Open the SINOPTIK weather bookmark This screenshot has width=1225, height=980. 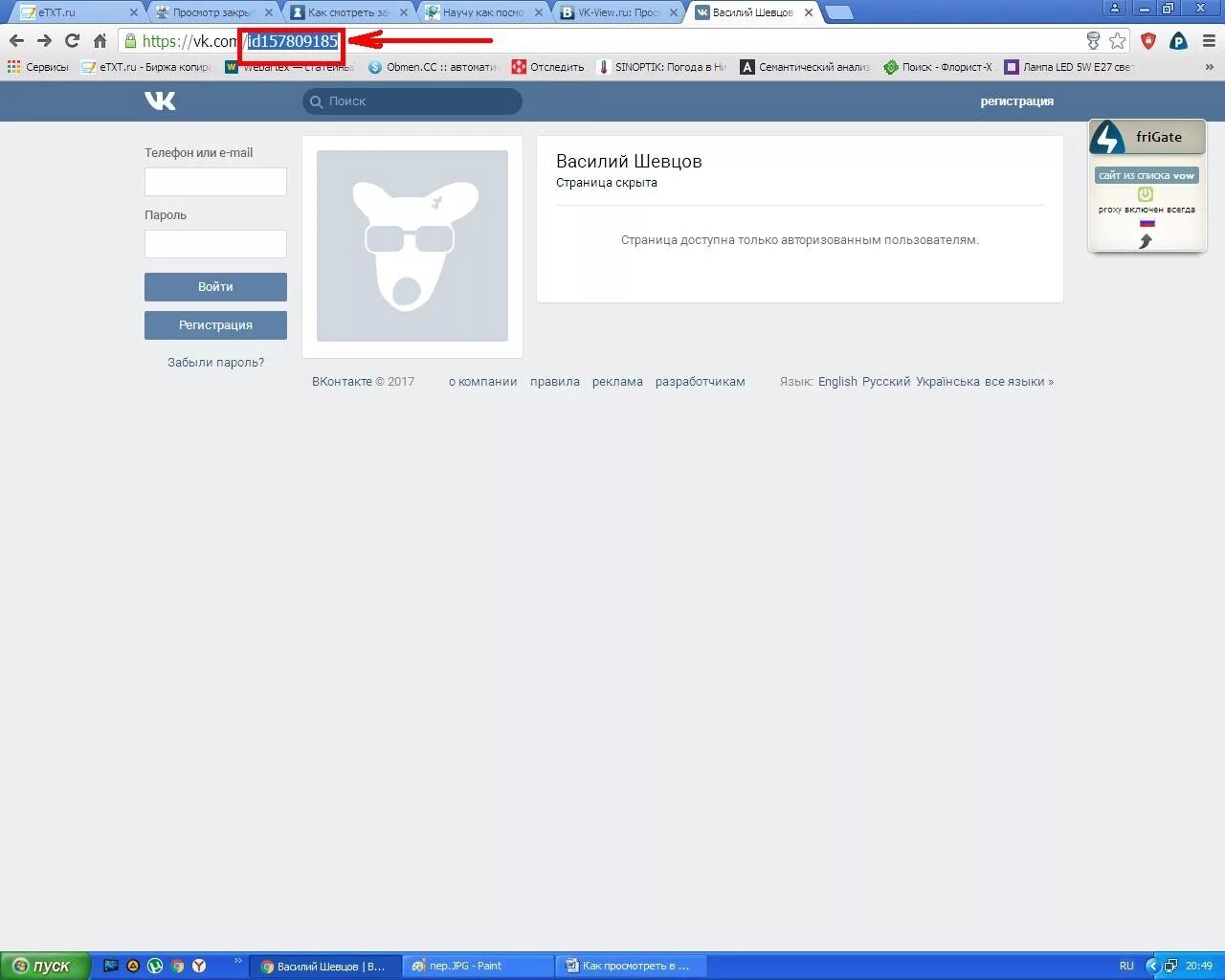click(661, 67)
